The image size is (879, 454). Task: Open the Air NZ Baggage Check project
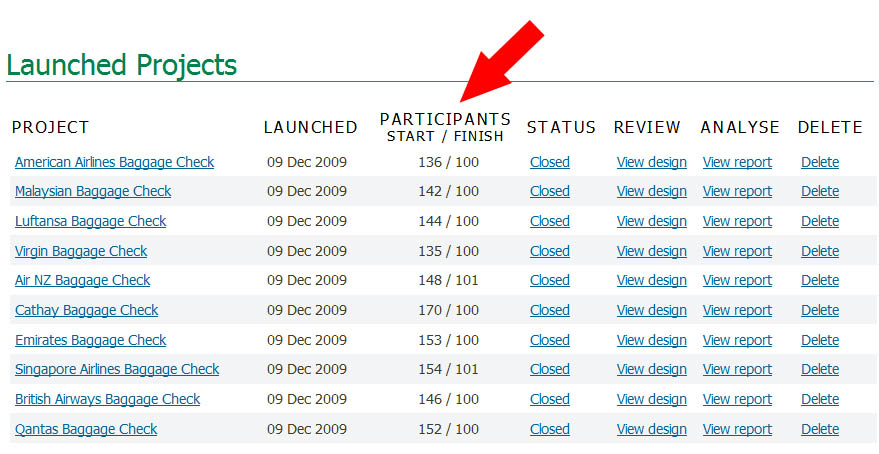82,280
